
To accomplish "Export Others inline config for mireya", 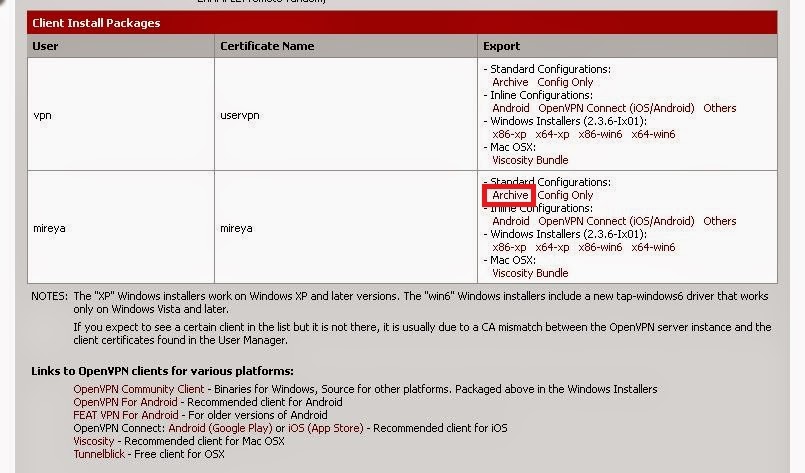I will tap(719, 221).
